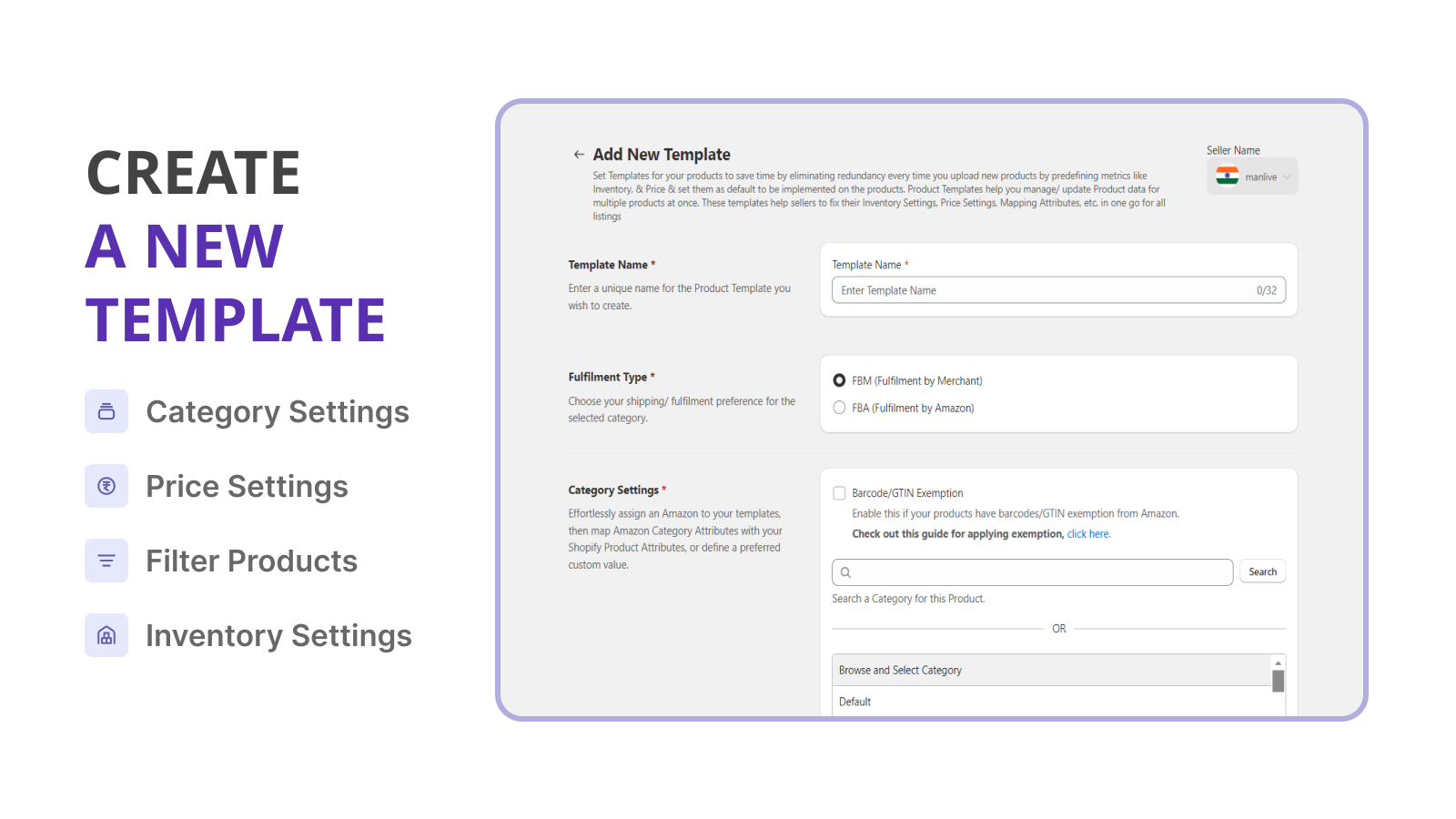Choose the Default category option
The width and height of the screenshot is (1456, 819).
pyautogui.click(x=1051, y=702)
